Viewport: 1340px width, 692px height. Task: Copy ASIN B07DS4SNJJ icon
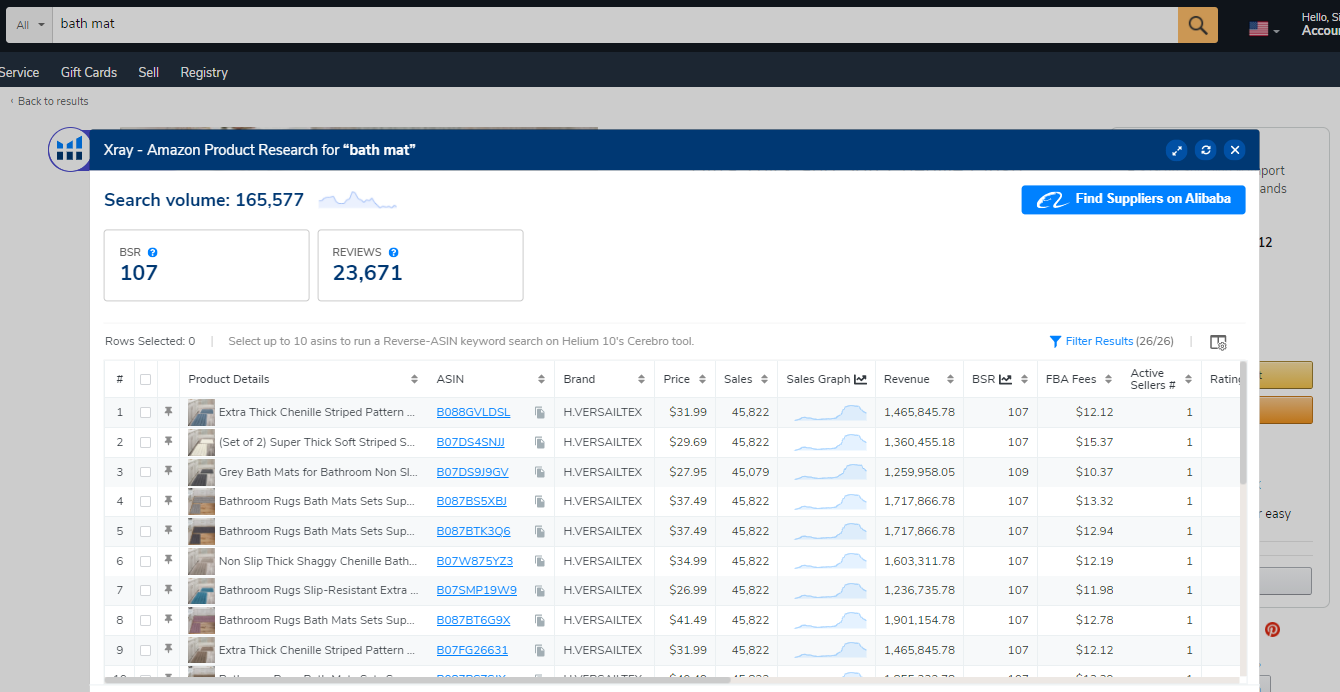540,442
